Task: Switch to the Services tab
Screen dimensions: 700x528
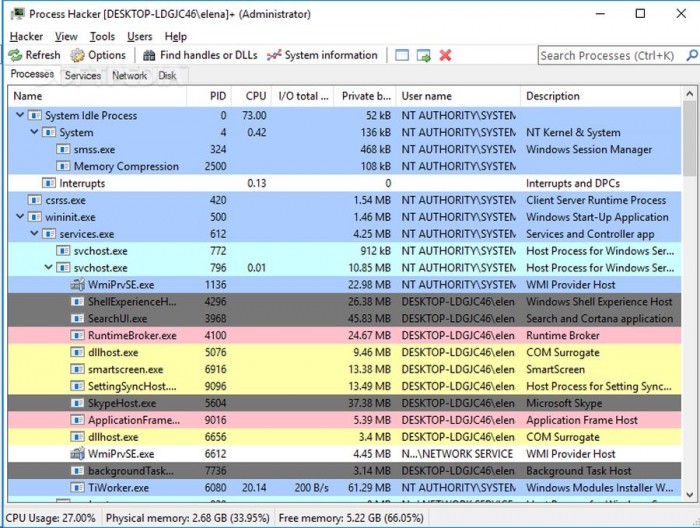Action: [82, 75]
